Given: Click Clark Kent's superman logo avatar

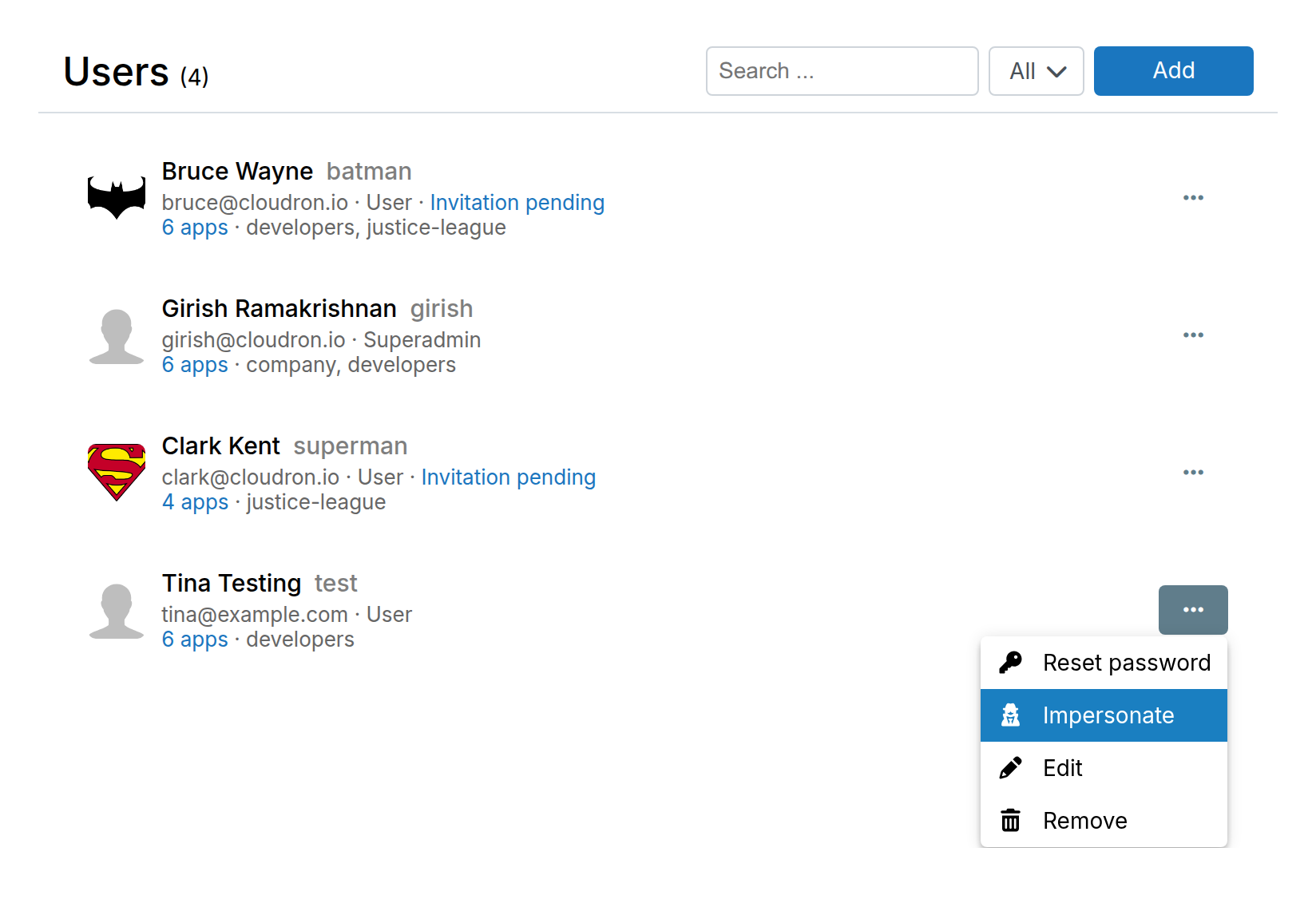Looking at the screenshot, I should (x=117, y=473).
